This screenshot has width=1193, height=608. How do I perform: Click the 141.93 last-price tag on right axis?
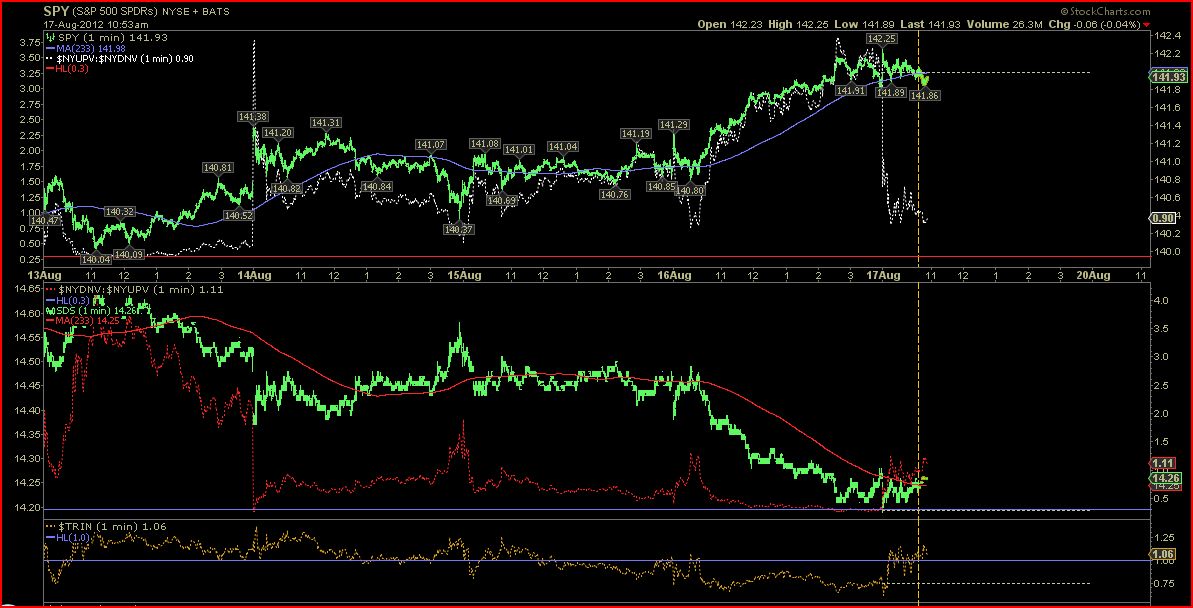[1170, 76]
